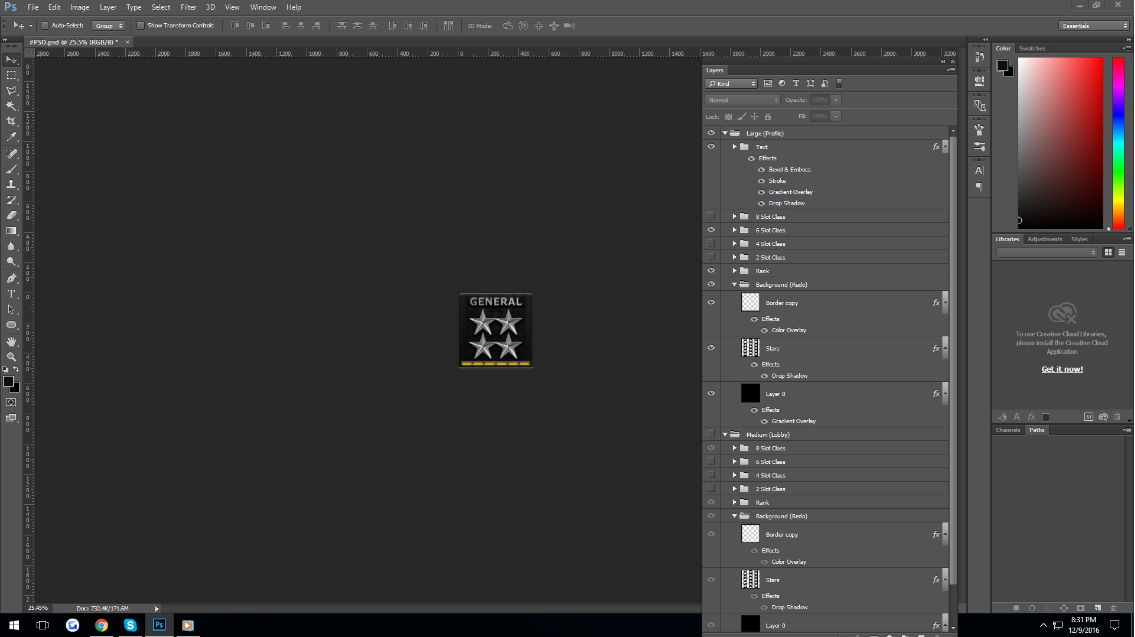Collapse first Background (Redo) group
This screenshot has width=1135, height=637.
[734, 284]
